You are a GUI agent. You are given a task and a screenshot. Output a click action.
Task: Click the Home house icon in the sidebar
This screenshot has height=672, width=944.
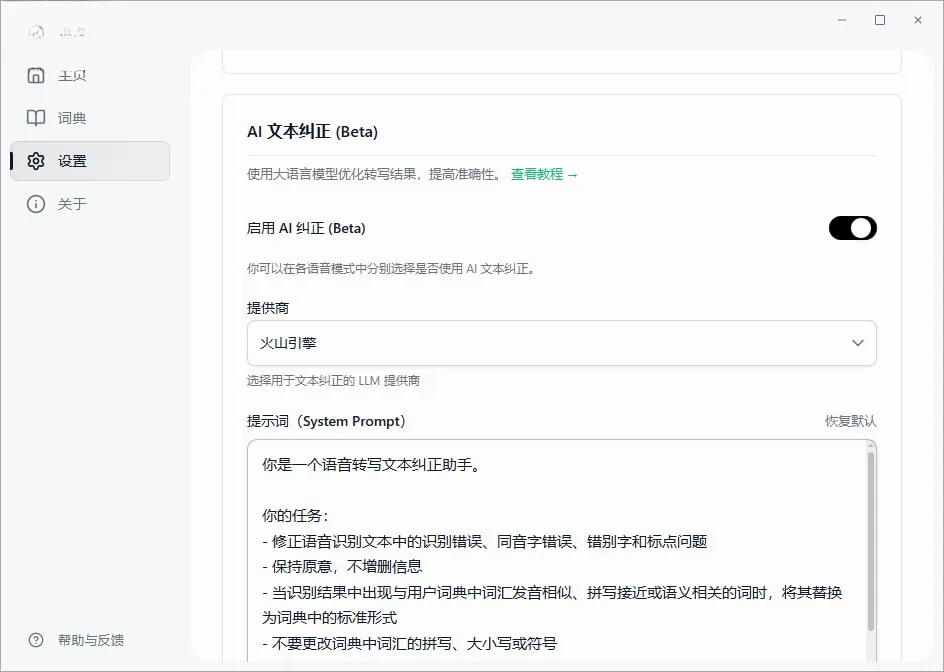[36, 75]
